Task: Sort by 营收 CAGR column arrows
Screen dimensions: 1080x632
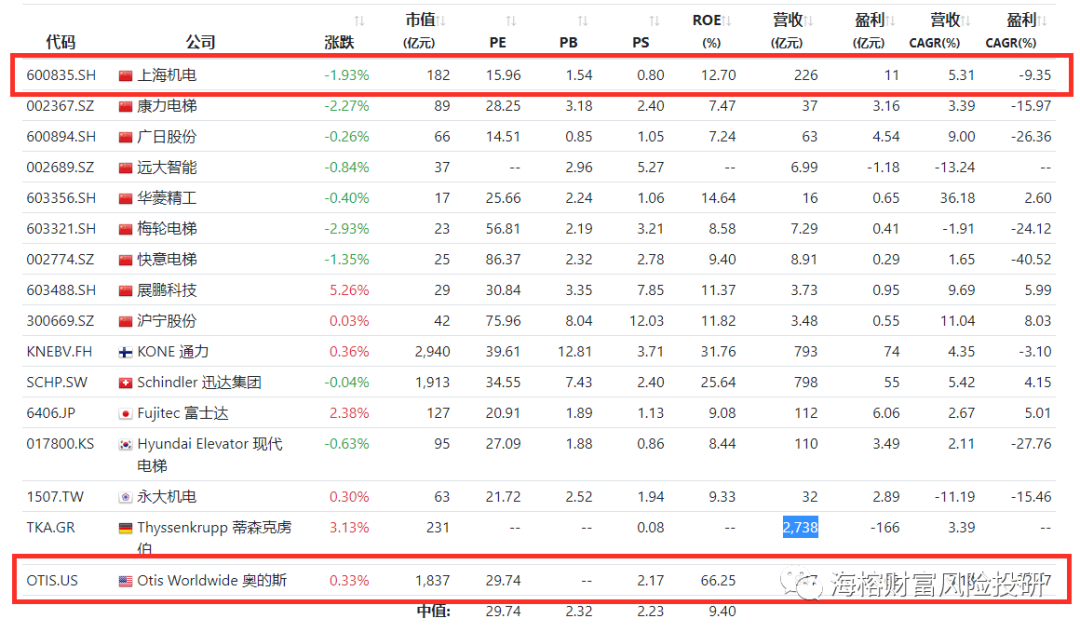Action: [966, 21]
